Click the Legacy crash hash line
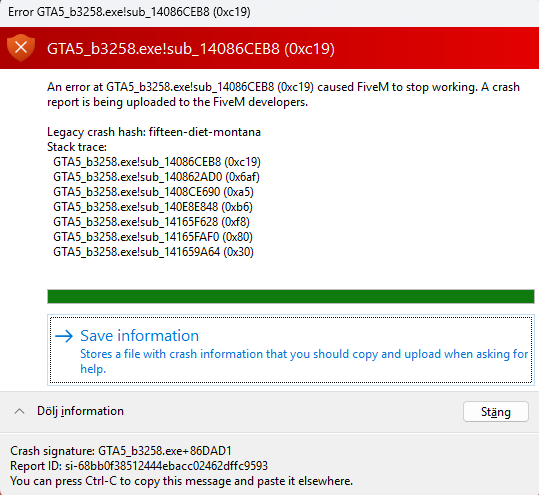The height and width of the screenshot is (495, 539). [154, 132]
